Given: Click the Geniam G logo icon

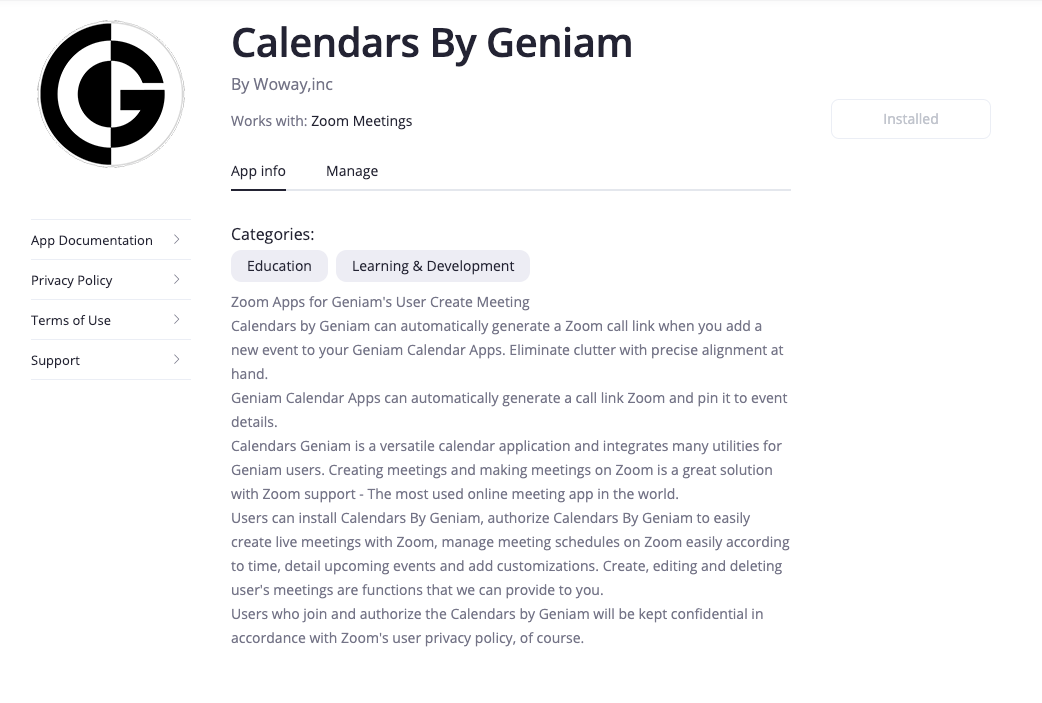Looking at the screenshot, I should coord(111,94).
